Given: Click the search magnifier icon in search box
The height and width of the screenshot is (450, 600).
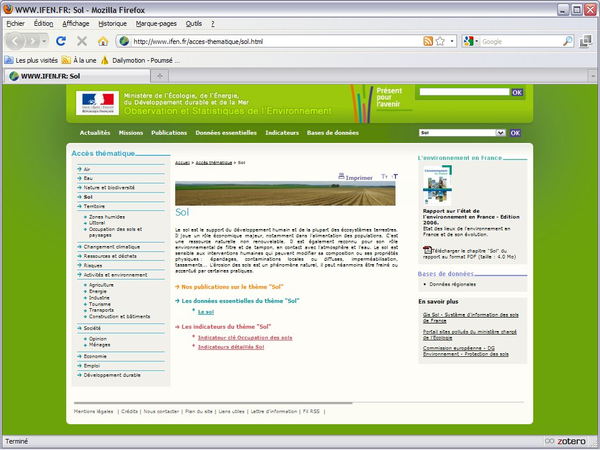Looking at the screenshot, I should click(567, 41).
